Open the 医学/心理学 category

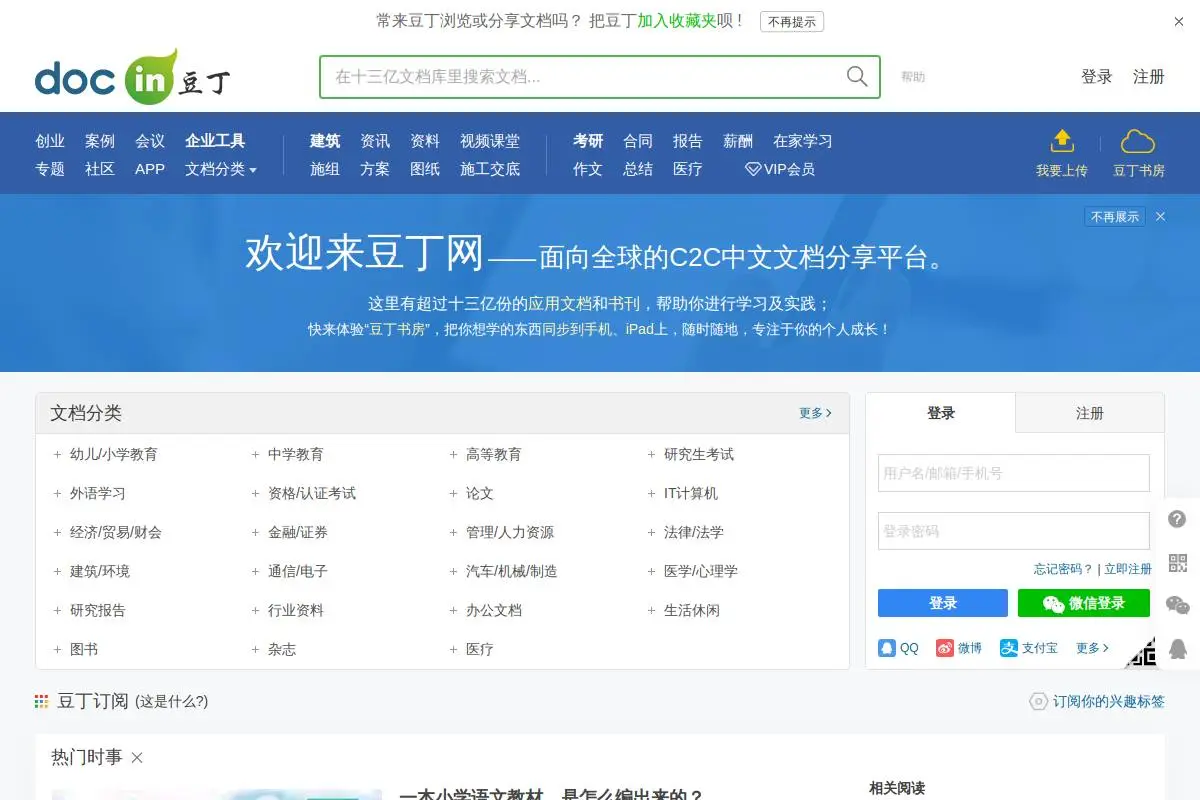pos(701,572)
